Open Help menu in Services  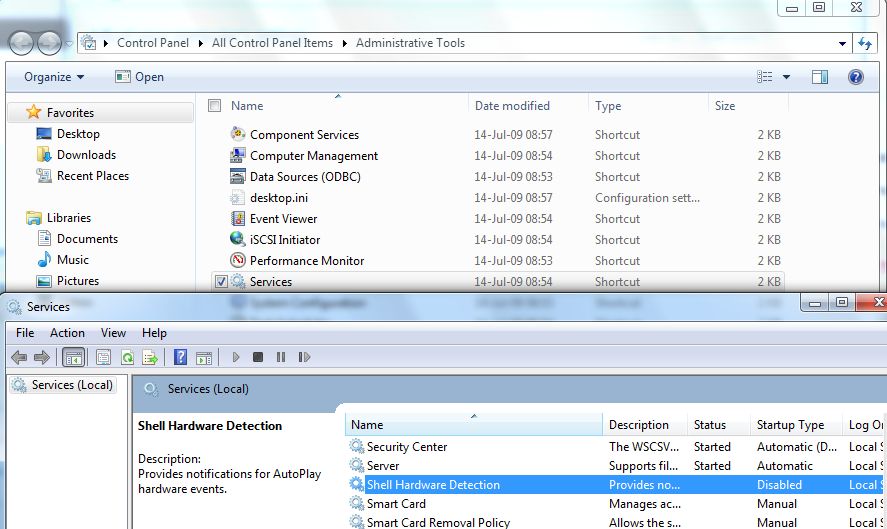tap(154, 333)
